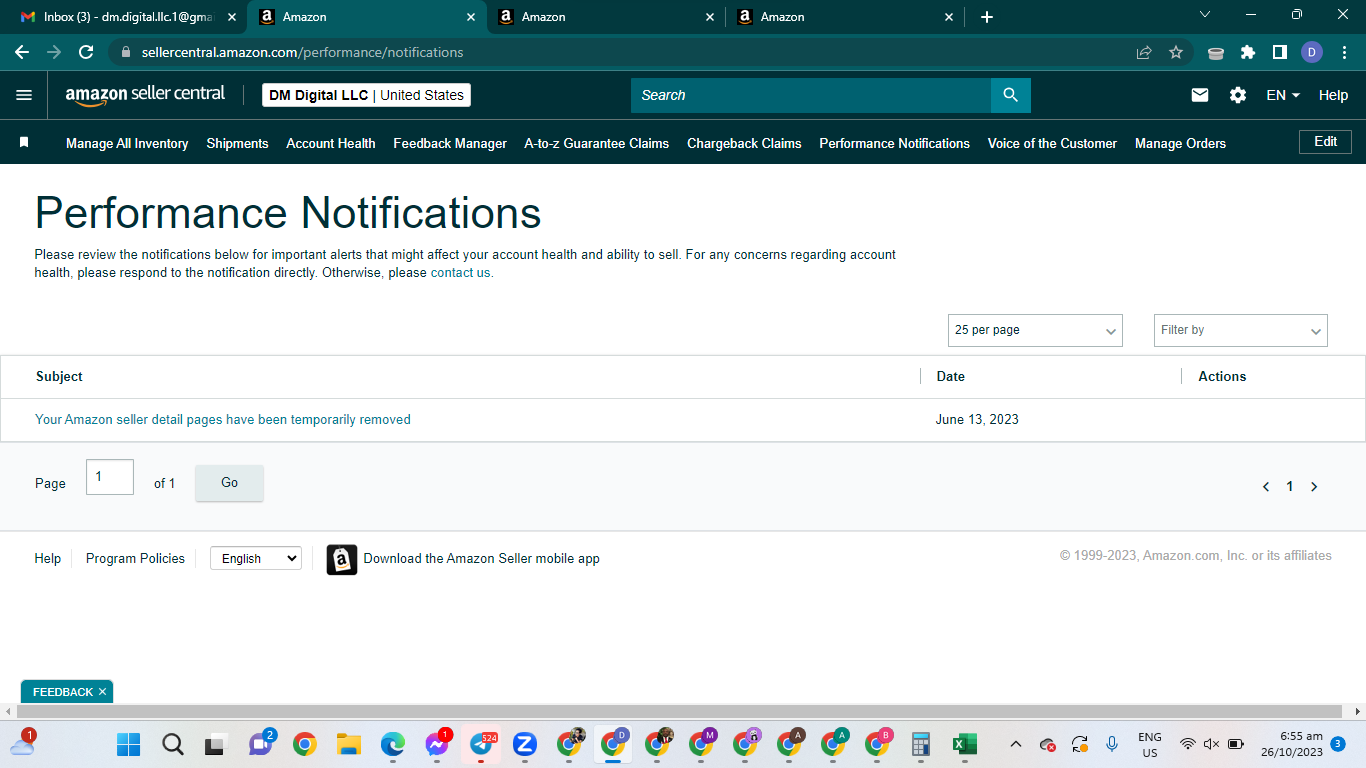Dismiss the FEEDBACK widget with its X
The height and width of the screenshot is (768, 1366).
pyautogui.click(x=102, y=692)
